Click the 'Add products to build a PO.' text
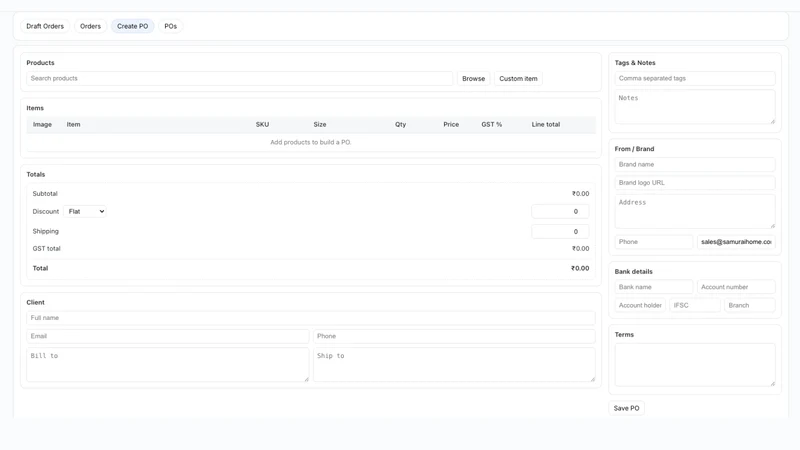The image size is (800, 450). click(x=311, y=142)
